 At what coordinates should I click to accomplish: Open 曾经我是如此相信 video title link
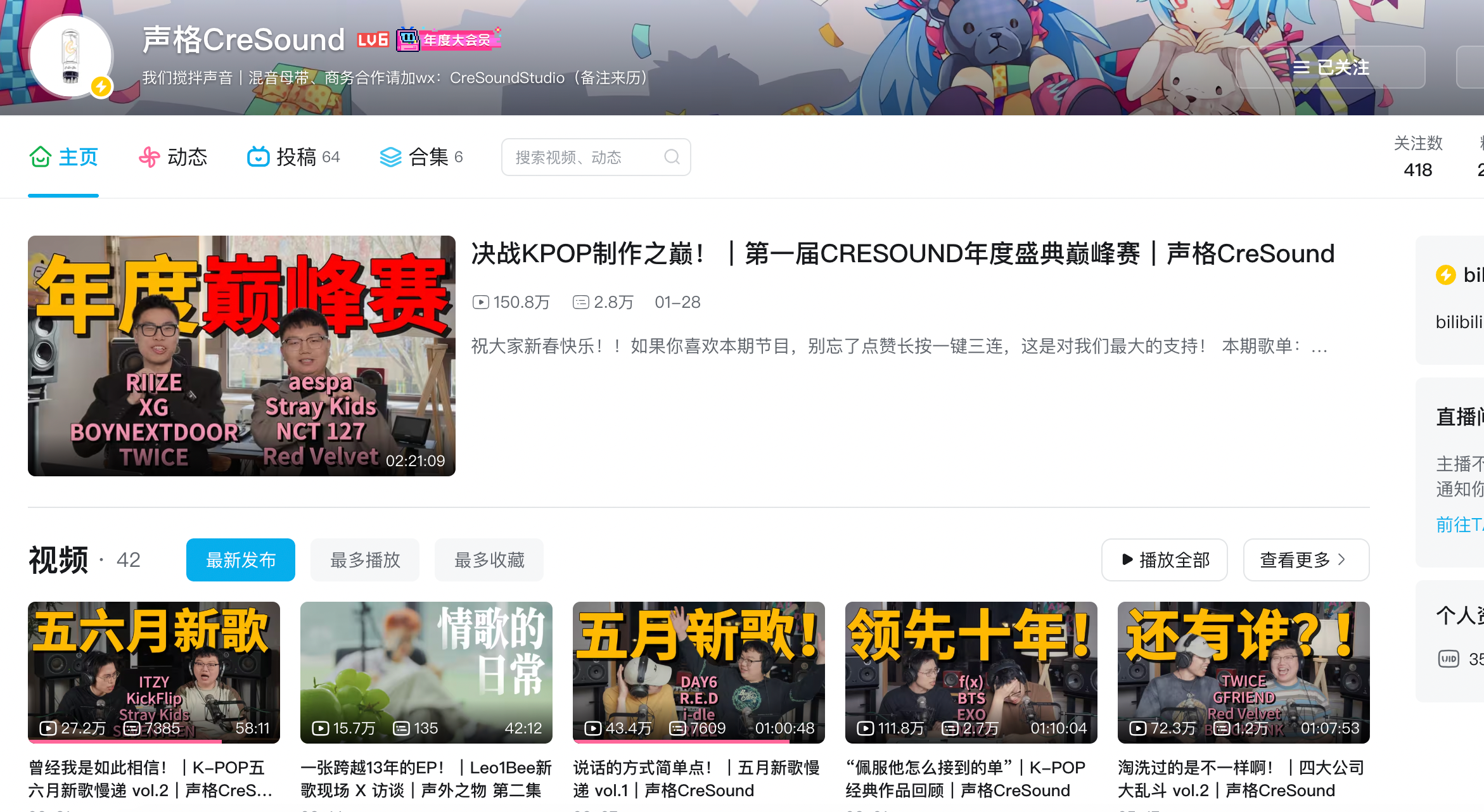tap(151, 779)
